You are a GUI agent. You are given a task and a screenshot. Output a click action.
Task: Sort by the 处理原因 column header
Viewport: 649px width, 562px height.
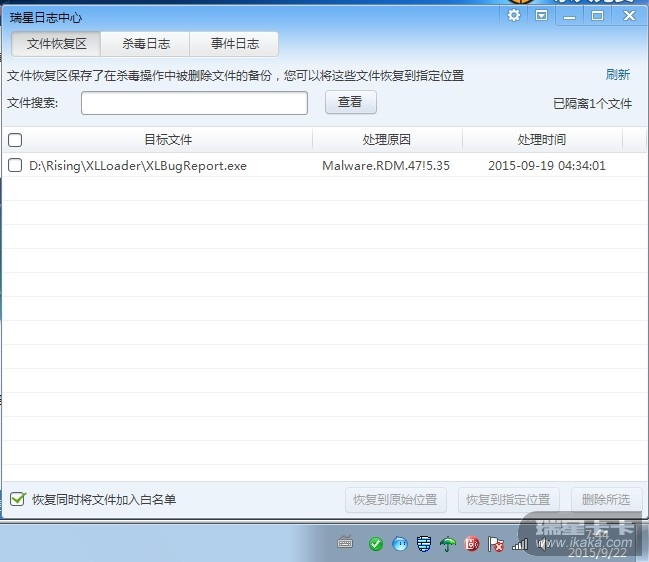coord(387,139)
